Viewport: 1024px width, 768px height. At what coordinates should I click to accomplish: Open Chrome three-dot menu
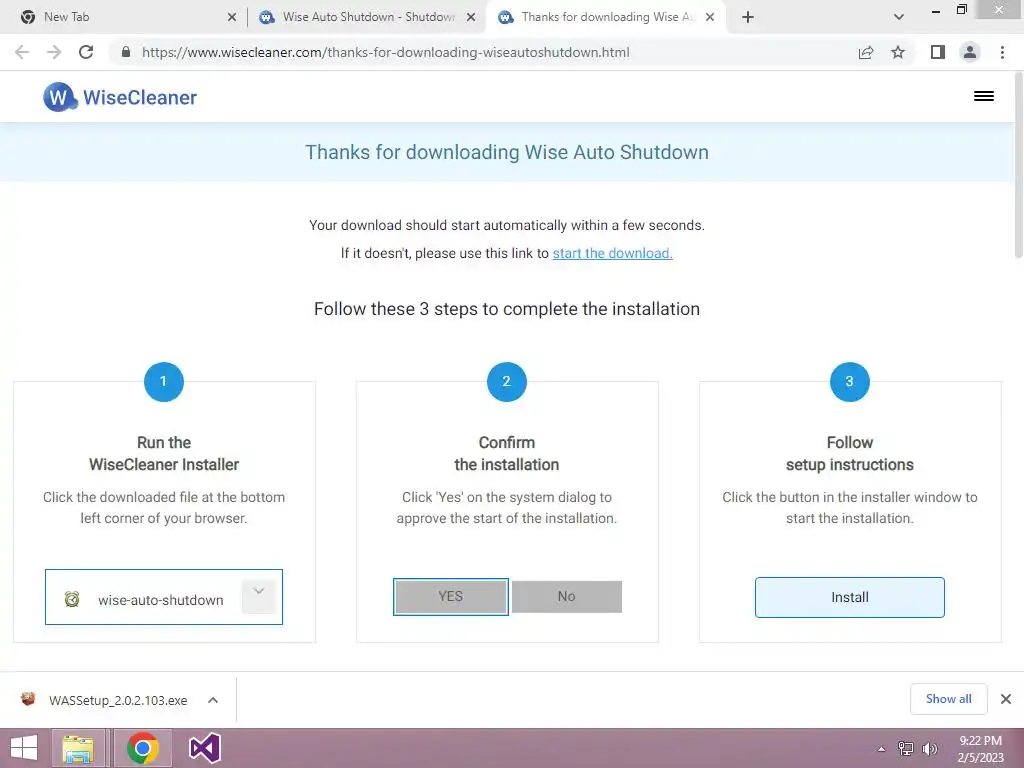(1002, 52)
